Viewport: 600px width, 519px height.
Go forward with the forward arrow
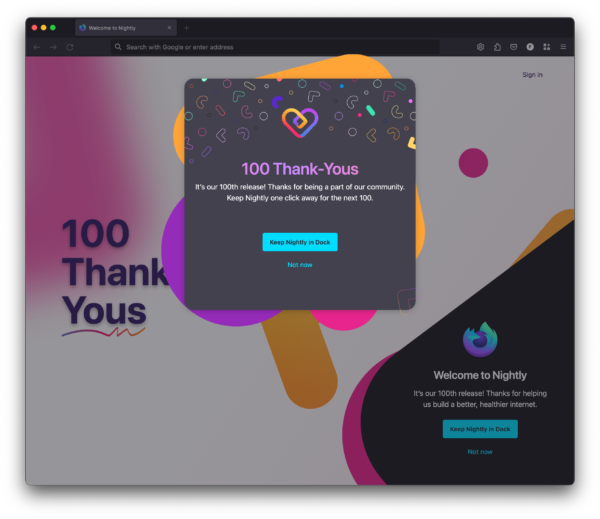pyautogui.click(x=53, y=47)
